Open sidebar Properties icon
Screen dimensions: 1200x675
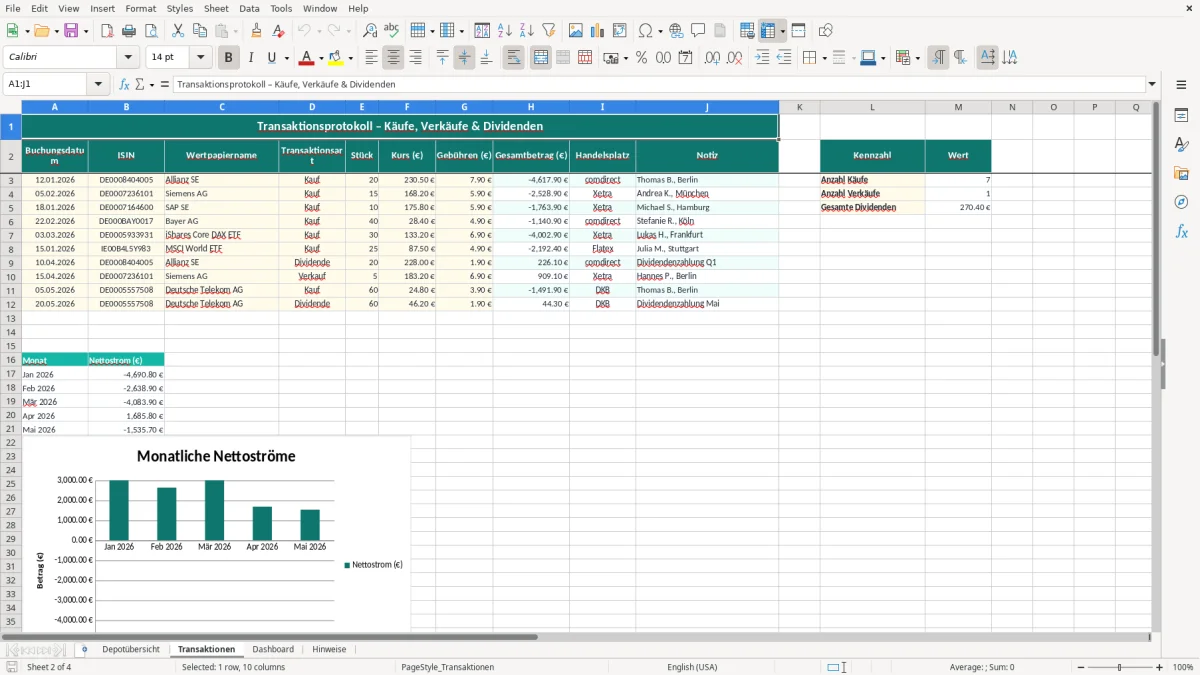pos(1181,115)
